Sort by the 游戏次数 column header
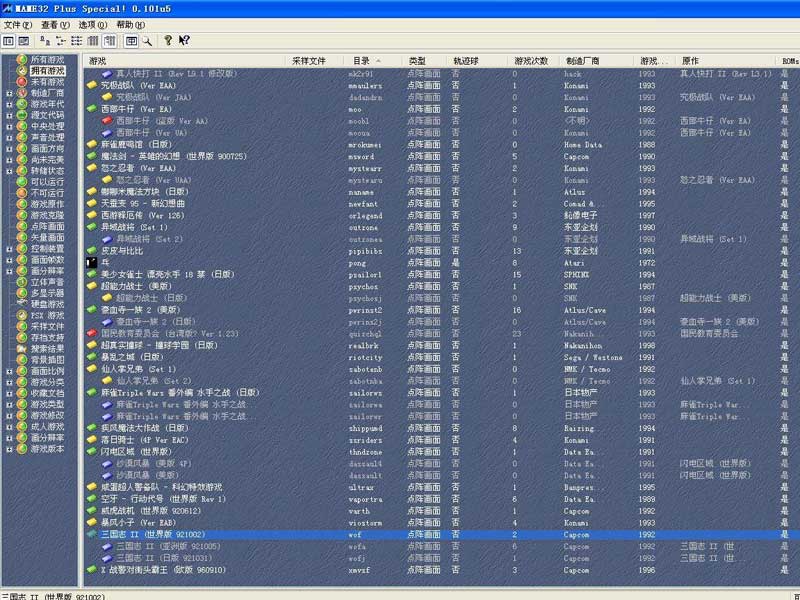This screenshot has height=600, width=800. [534, 61]
